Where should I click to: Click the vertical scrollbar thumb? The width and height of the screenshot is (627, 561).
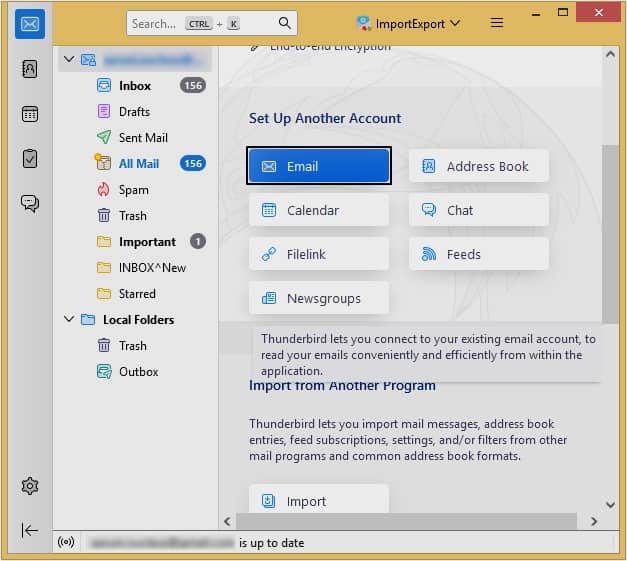pos(610,234)
